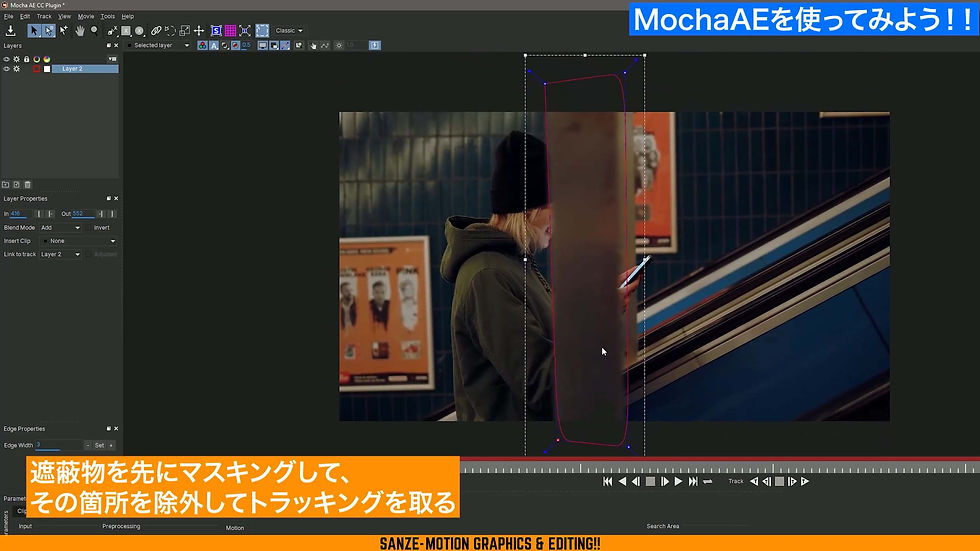Open the Selected layer view dropdown
The width and height of the screenshot is (980, 551).
click(159, 46)
